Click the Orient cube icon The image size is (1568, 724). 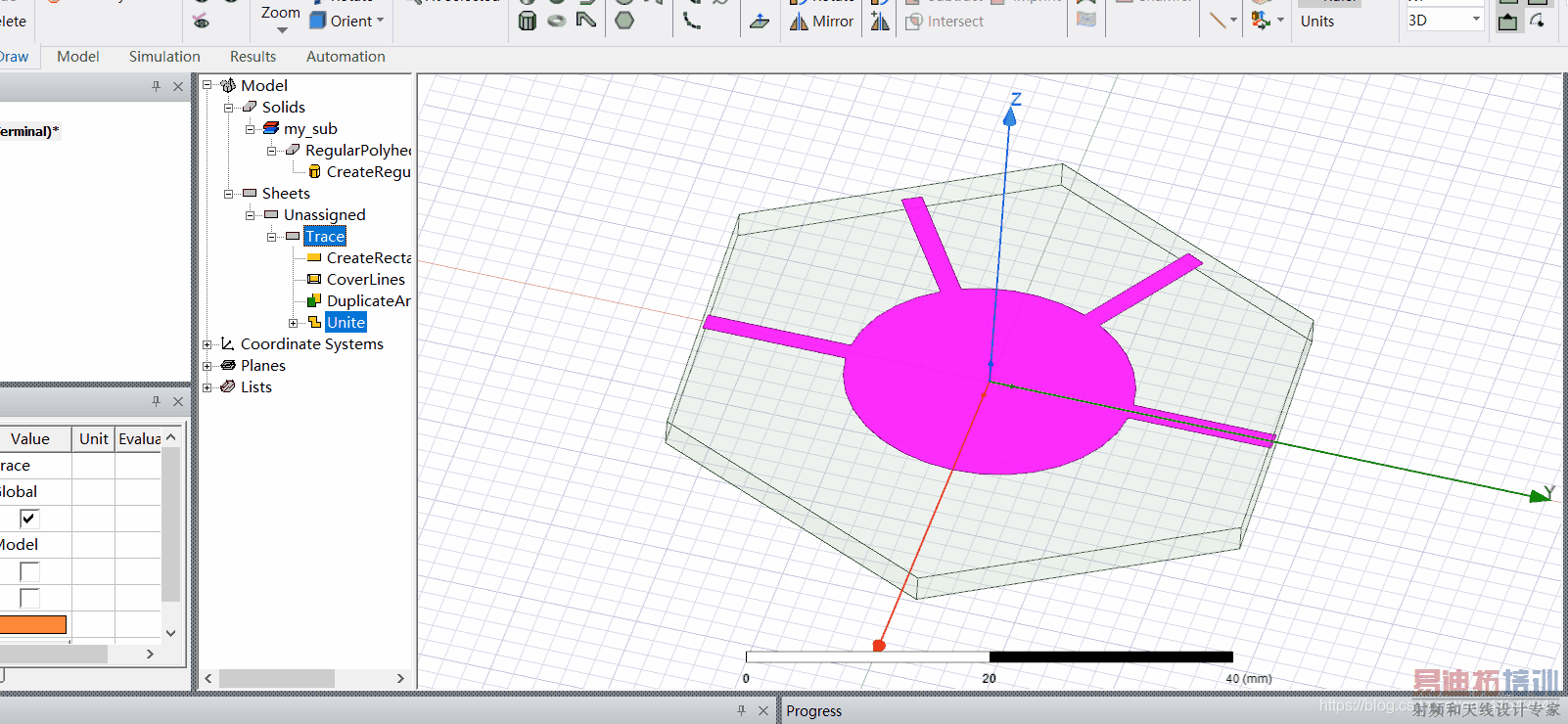pos(318,21)
